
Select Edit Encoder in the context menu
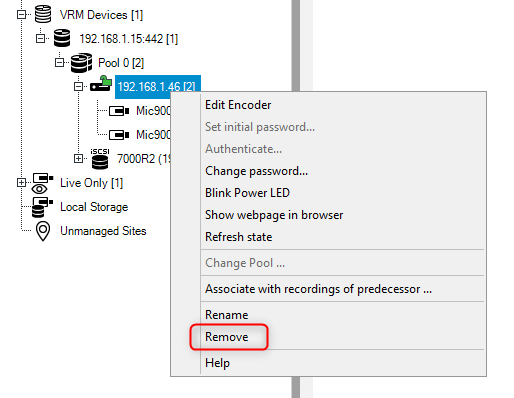[238, 105]
